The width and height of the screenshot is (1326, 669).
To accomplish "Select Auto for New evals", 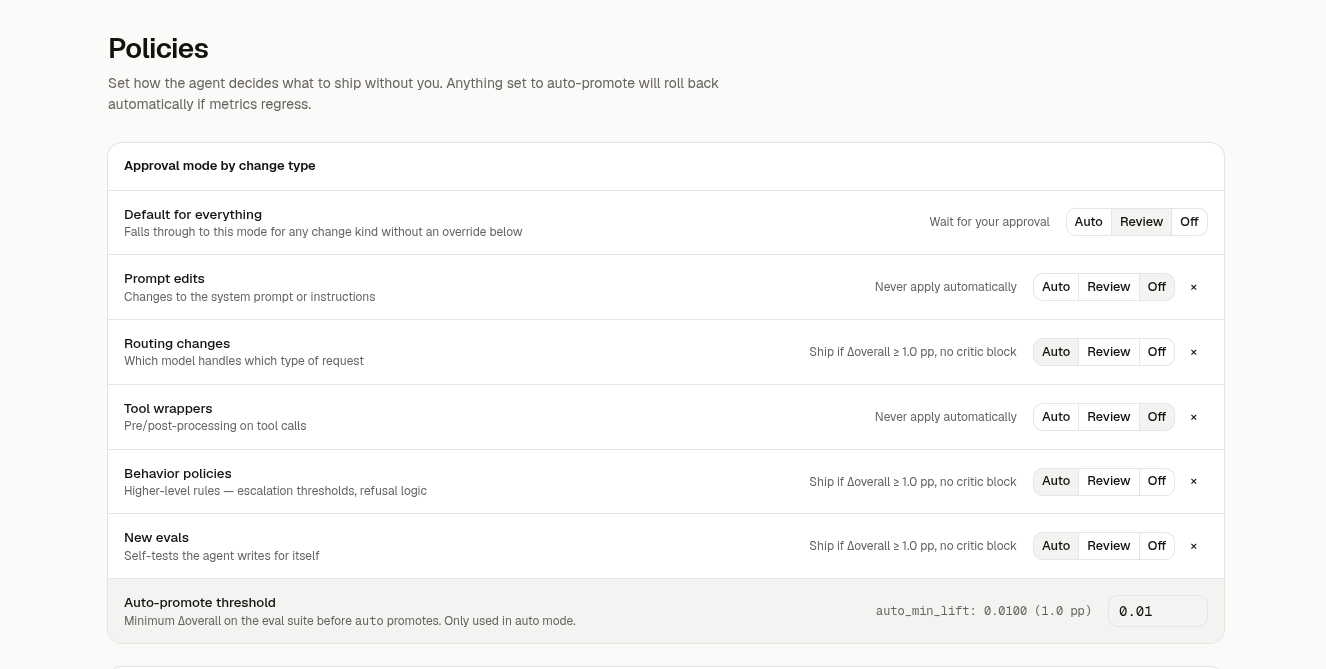I will pyautogui.click(x=1056, y=546).
